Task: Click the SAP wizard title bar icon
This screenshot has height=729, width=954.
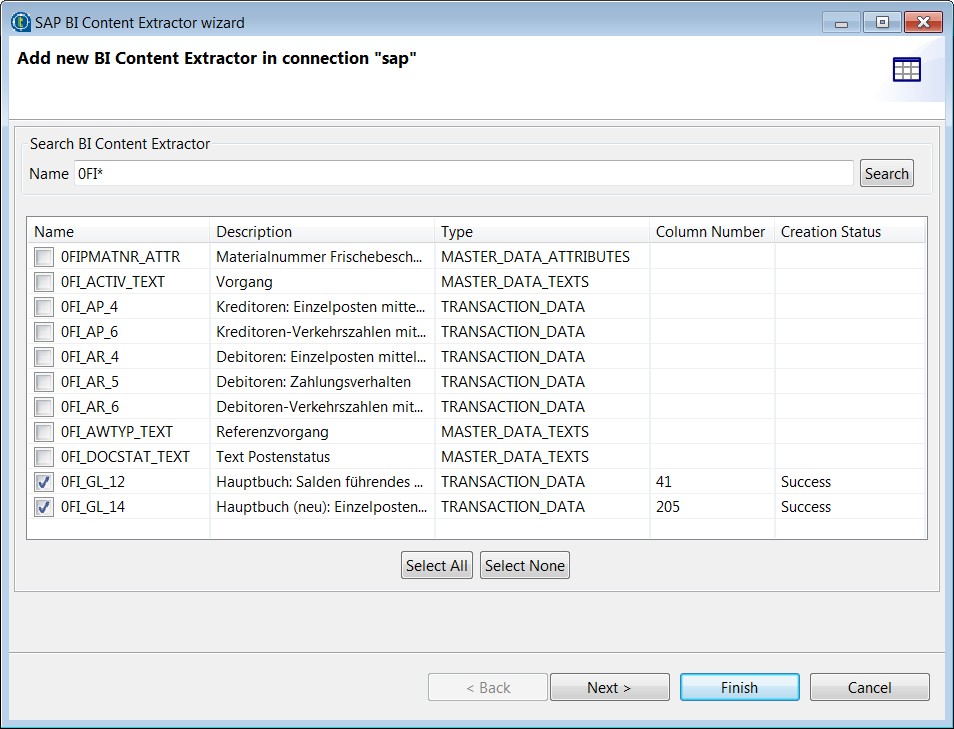Action: pos(20,22)
